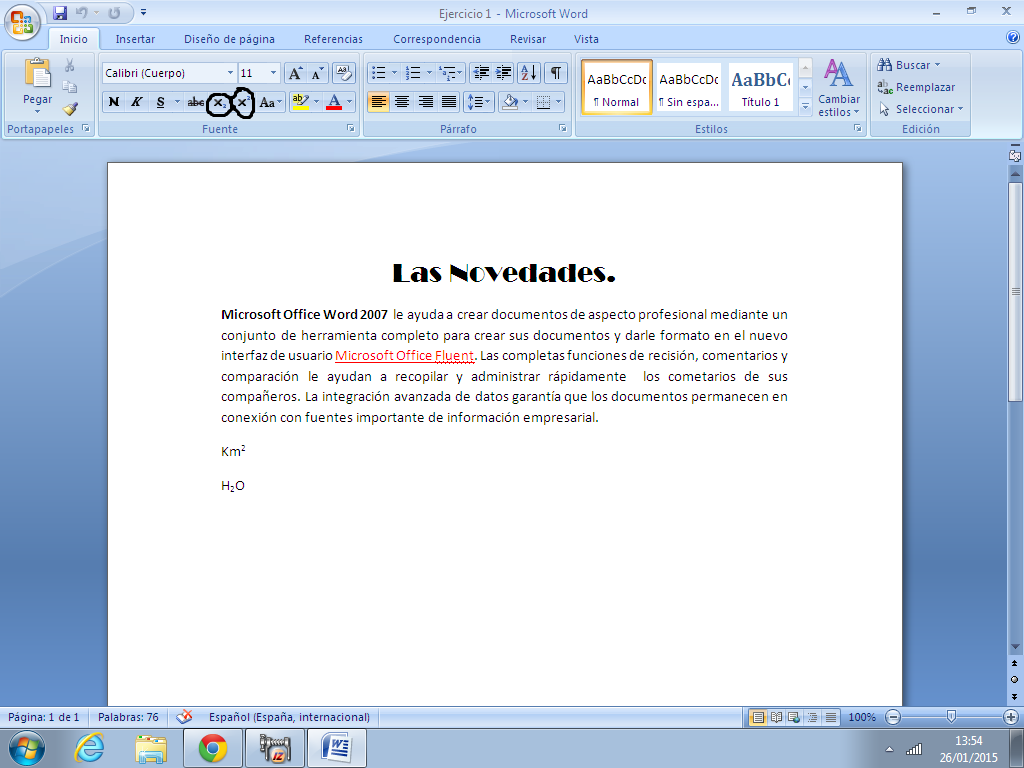
Task: Switch to the Insertar ribbon tab
Action: coord(135,39)
